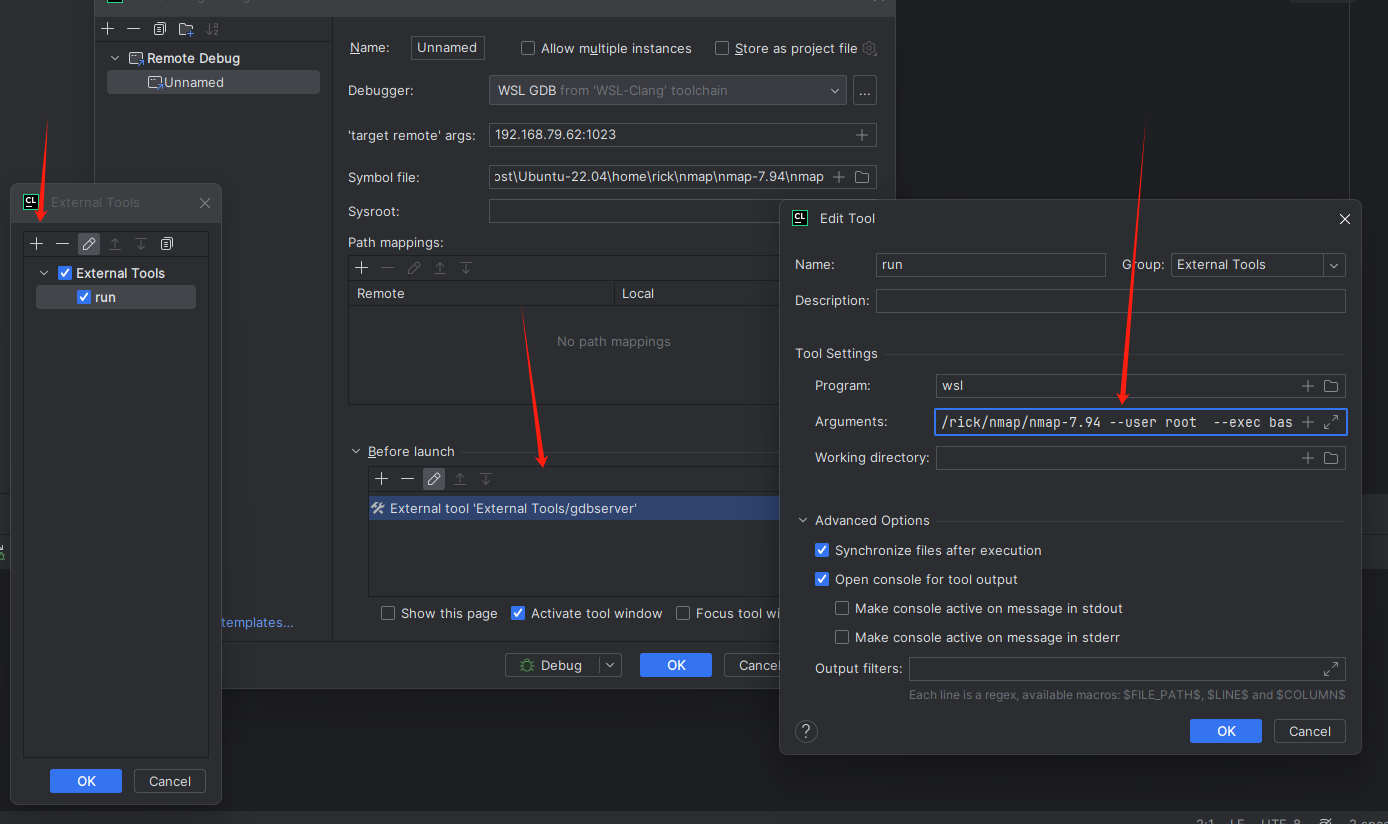Browse folder icon for Working directory
The width and height of the screenshot is (1388, 824).
click(x=1331, y=458)
